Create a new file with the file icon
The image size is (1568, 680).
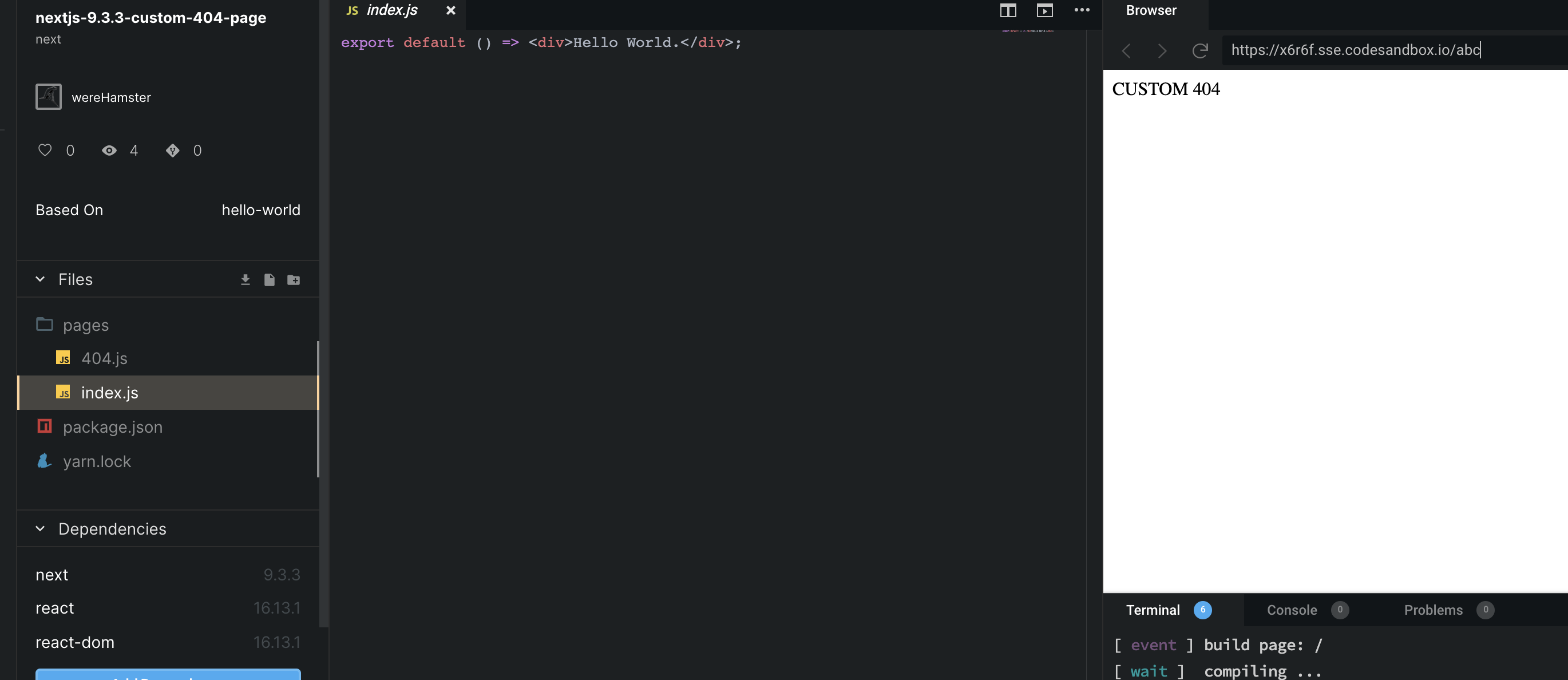tap(270, 279)
